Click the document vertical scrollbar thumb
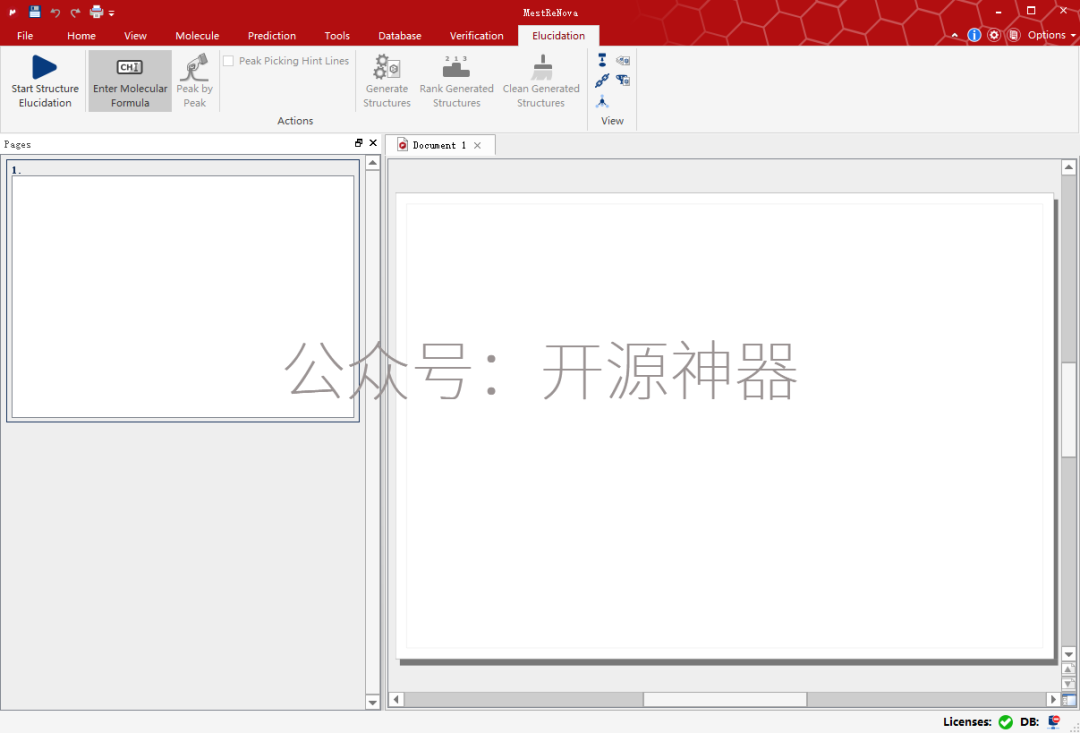 click(x=1068, y=409)
